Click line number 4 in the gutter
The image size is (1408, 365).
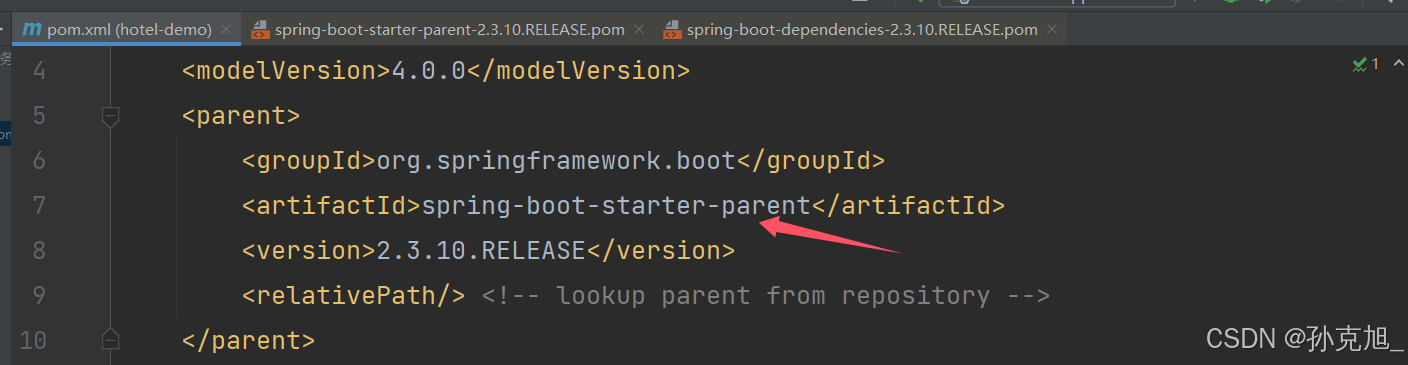tap(39, 71)
